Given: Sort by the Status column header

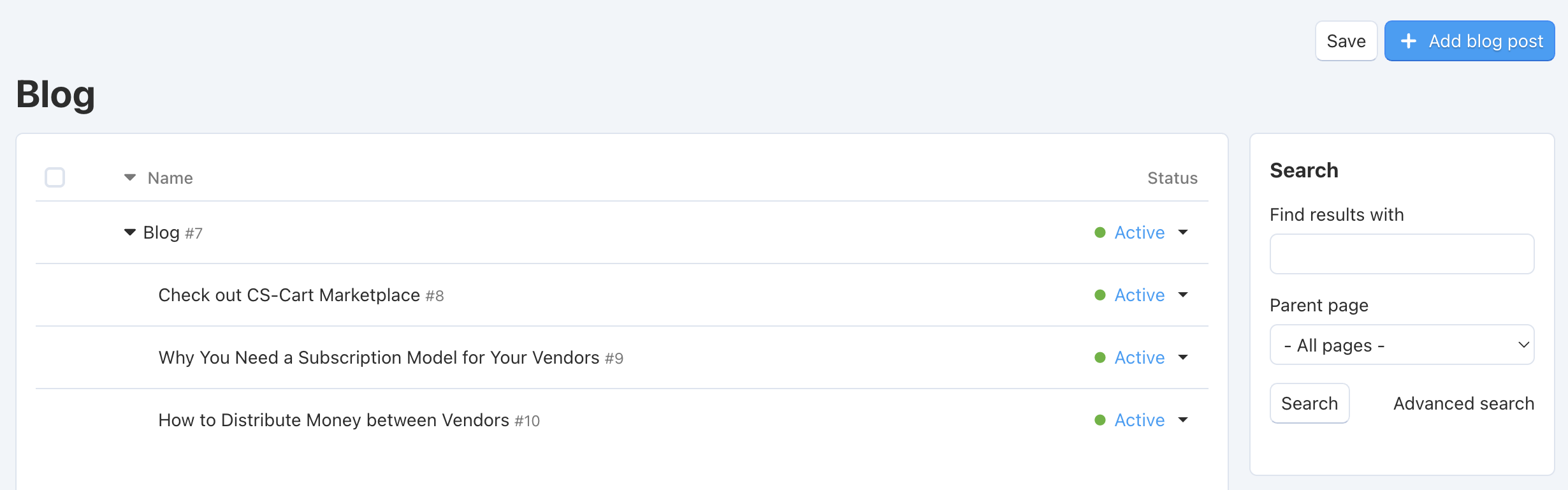Looking at the screenshot, I should [1172, 178].
